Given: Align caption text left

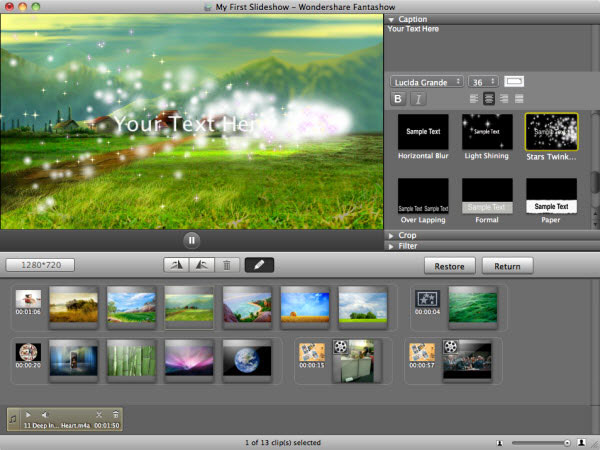Looking at the screenshot, I should click(474, 99).
